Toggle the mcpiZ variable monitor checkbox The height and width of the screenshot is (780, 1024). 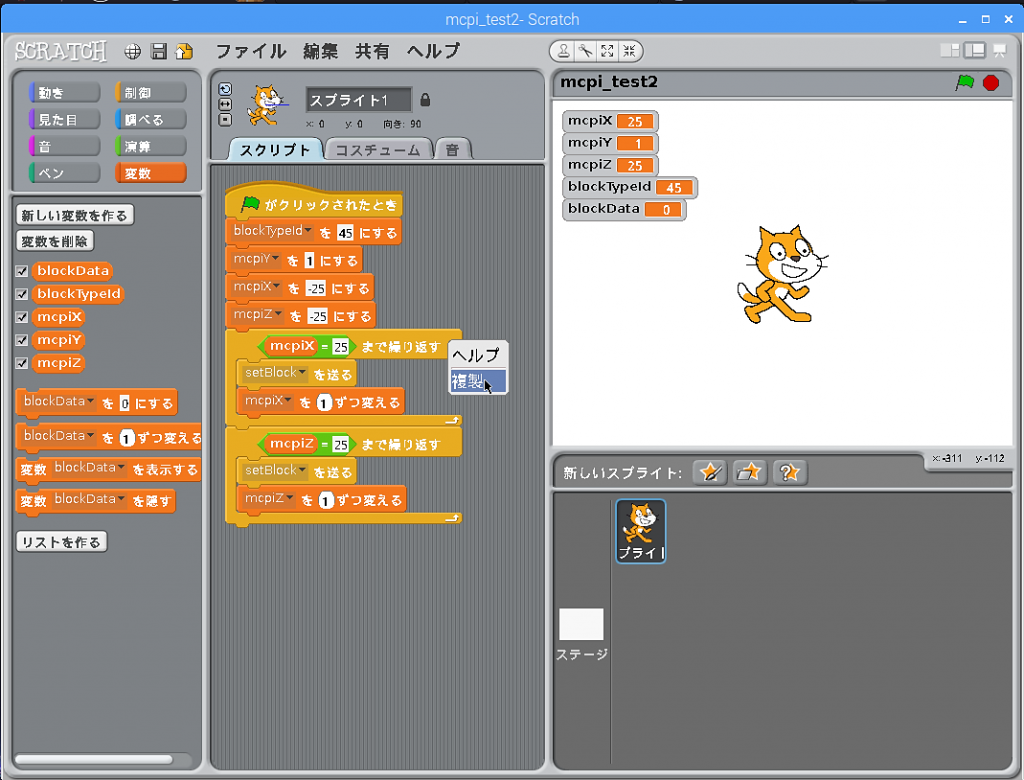[x=22, y=363]
